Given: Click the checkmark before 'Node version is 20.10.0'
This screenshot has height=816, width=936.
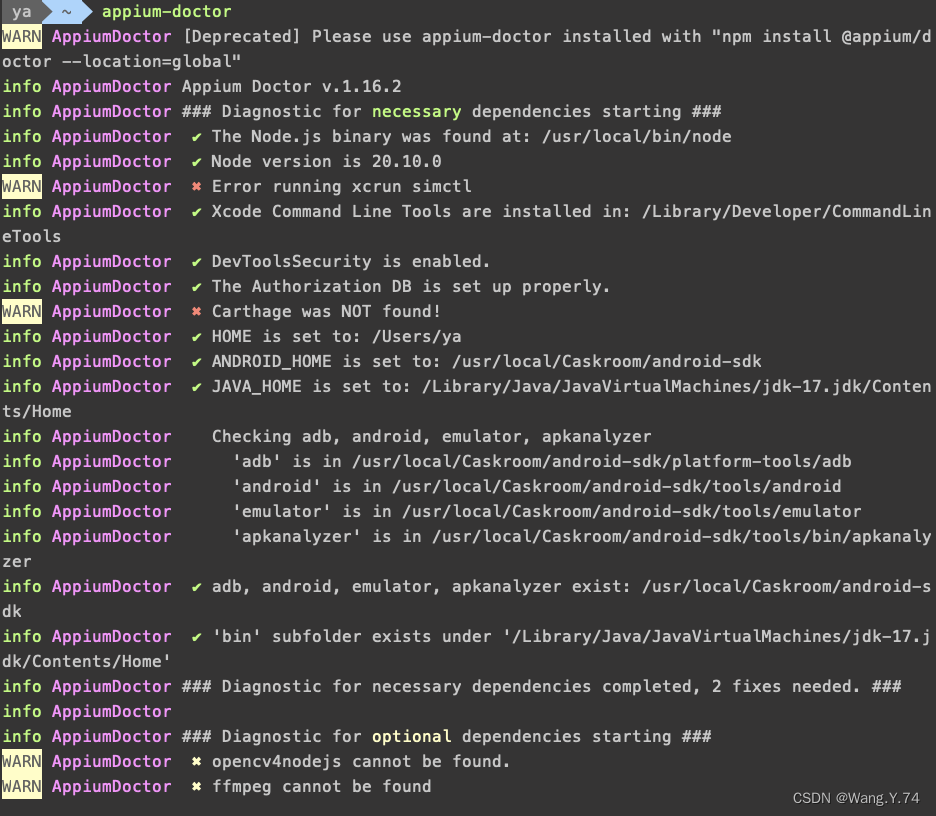Looking at the screenshot, I should coord(196,161).
